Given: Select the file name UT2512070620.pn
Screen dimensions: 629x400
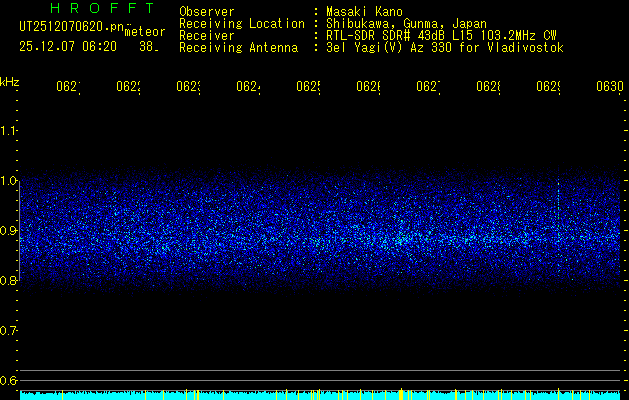Looking at the screenshot, I should (x=72, y=27).
